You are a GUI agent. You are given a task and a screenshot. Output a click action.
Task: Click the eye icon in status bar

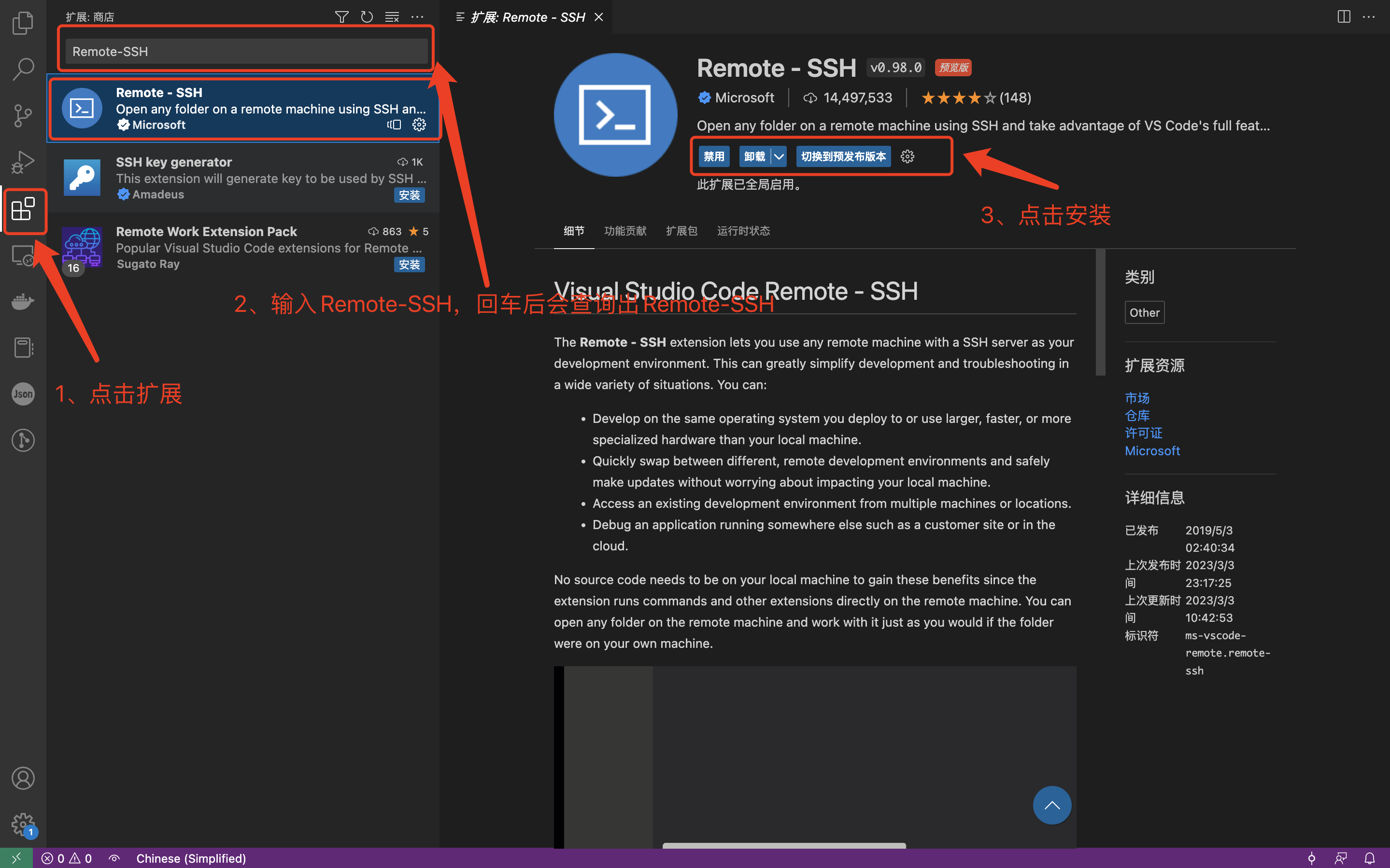coord(114,858)
